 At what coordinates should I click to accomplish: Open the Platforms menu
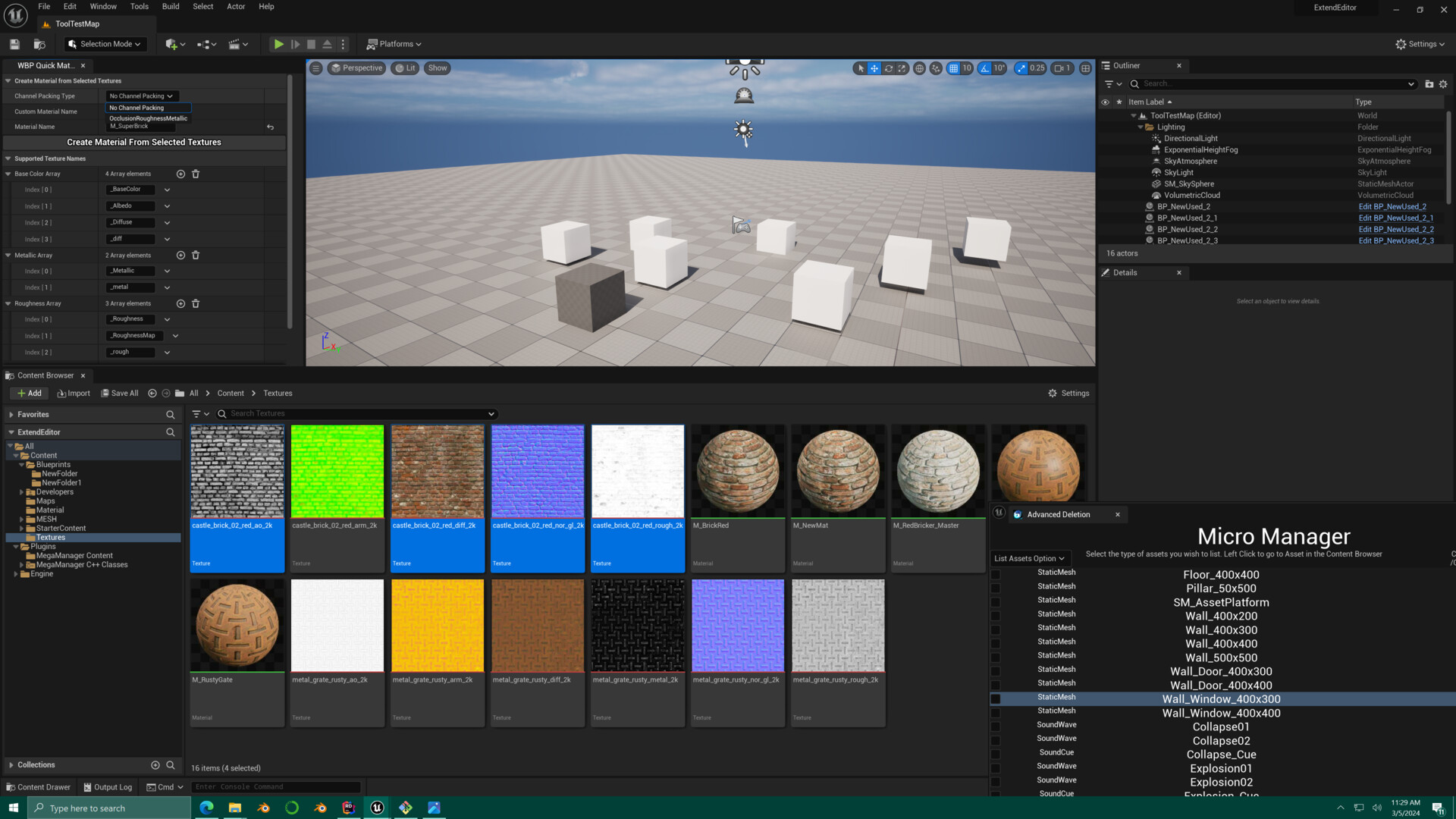point(394,44)
